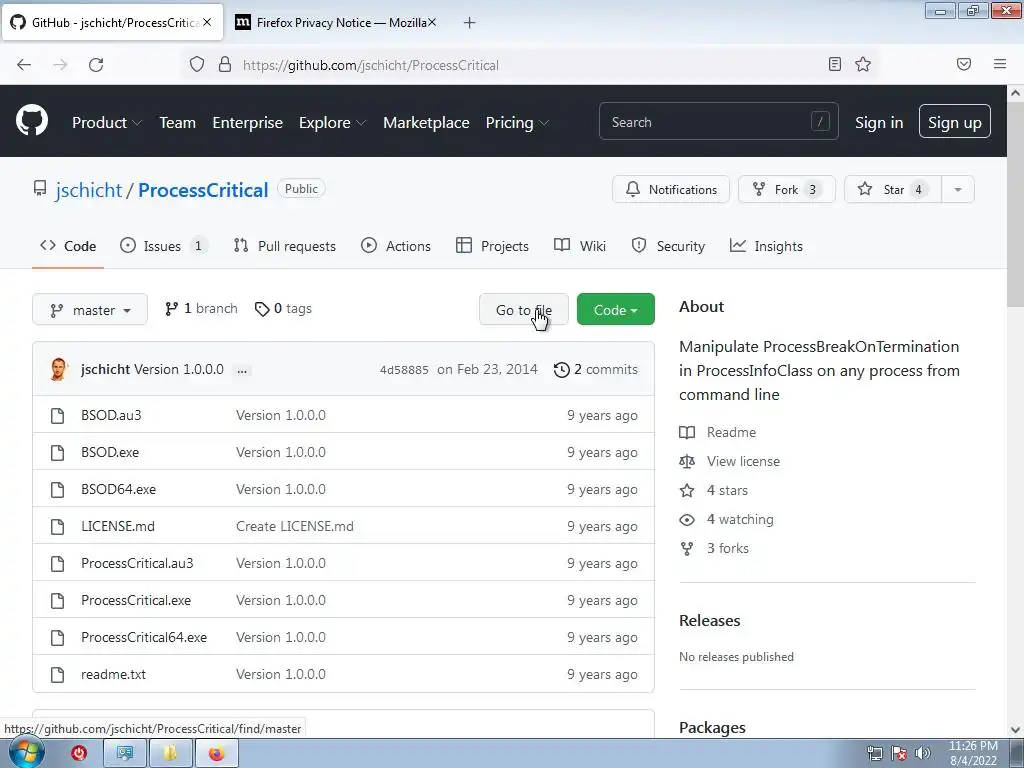Click the Action Center flag tray icon
Screen dimensions: 1024x768
coord(899,753)
